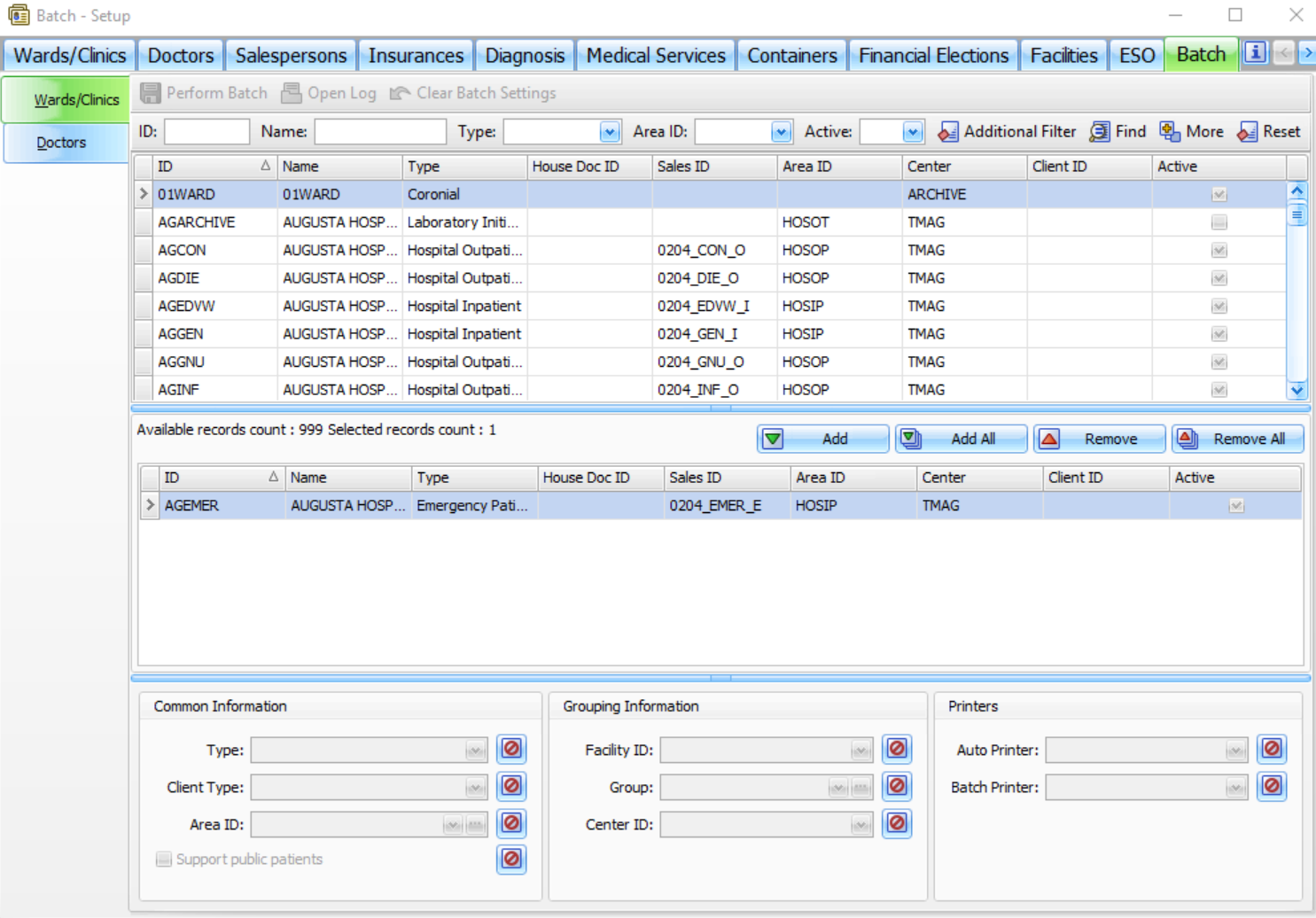Toggle Active checkbox for AGEMER row
Image resolution: width=1316 pixels, height=918 pixels.
tap(1236, 506)
